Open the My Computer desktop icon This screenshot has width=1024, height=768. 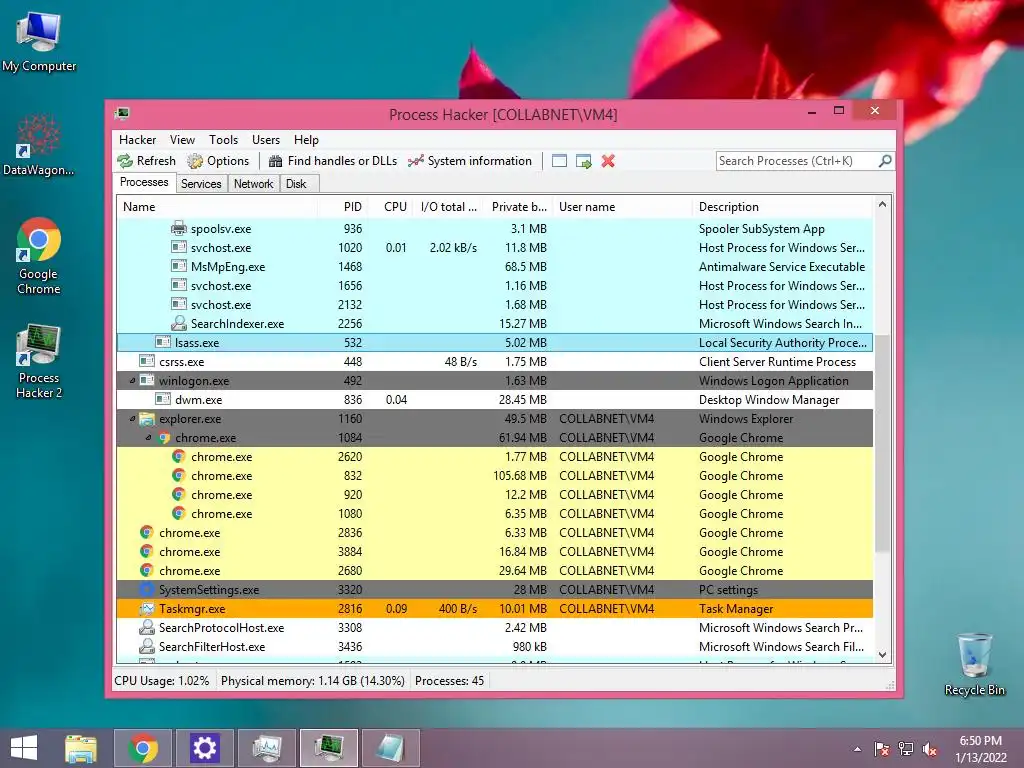(39, 42)
